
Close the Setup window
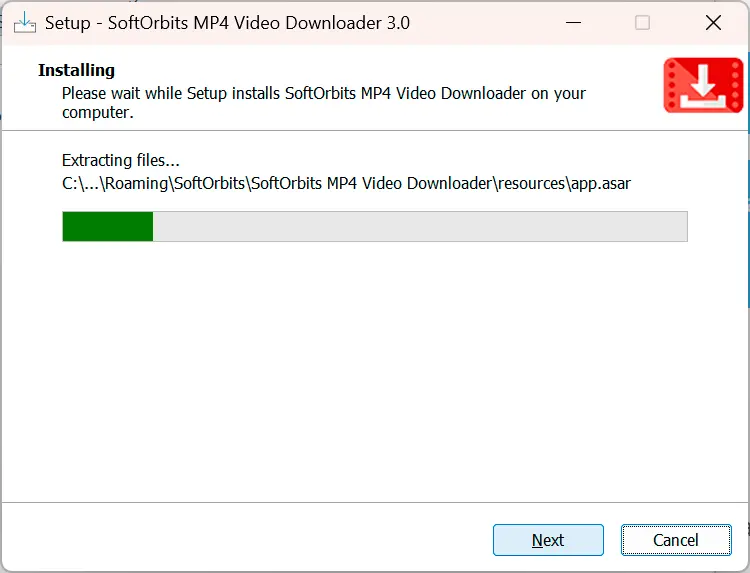(x=713, y=22)
